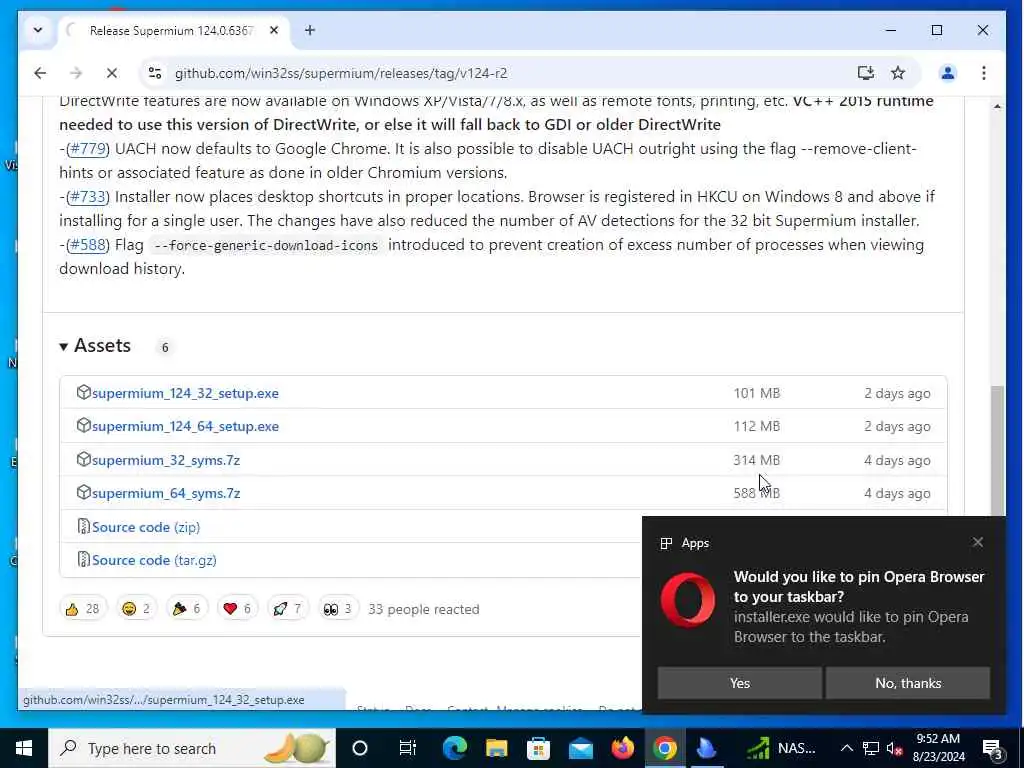1024x768 pixels.
Task: Click the 314 MB size text
Action: tap(756, 460)
